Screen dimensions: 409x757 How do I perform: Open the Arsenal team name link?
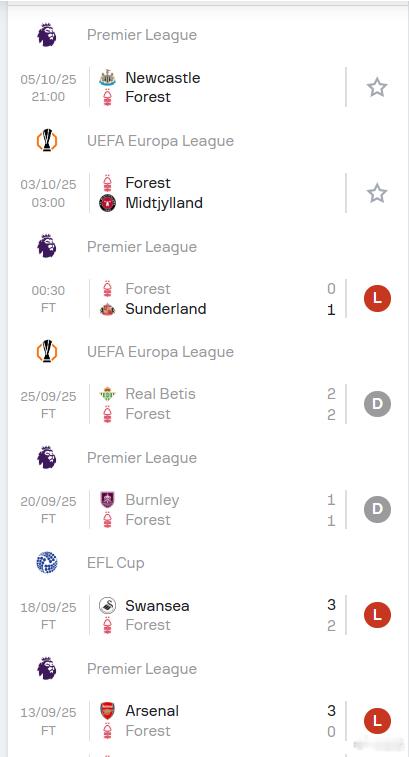pos(152,711)
